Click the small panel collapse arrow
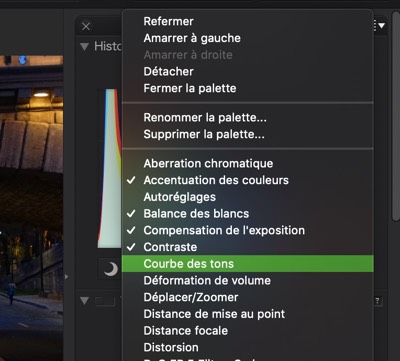Image resolution: width=400 pixels, height=361 pixels. 67,277
